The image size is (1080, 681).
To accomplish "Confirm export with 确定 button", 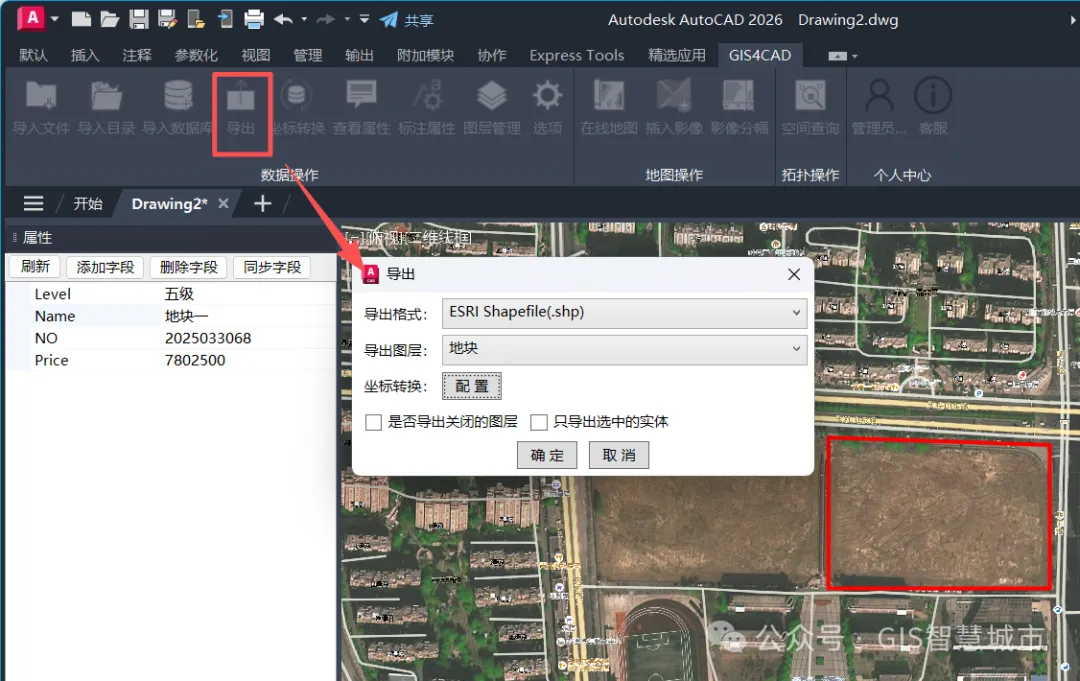I will pos(547,455).
